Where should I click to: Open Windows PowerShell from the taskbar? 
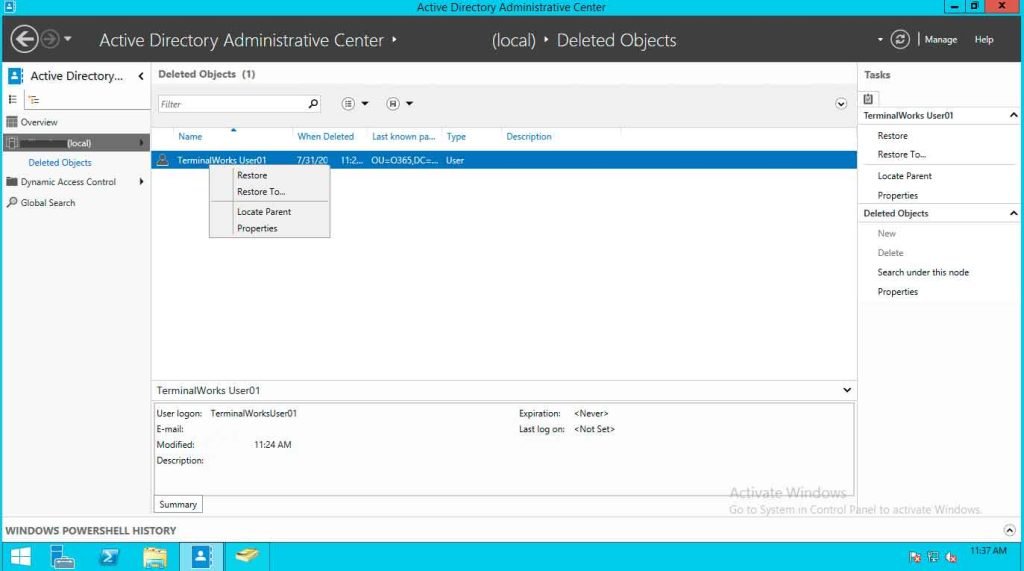[109, 556]
